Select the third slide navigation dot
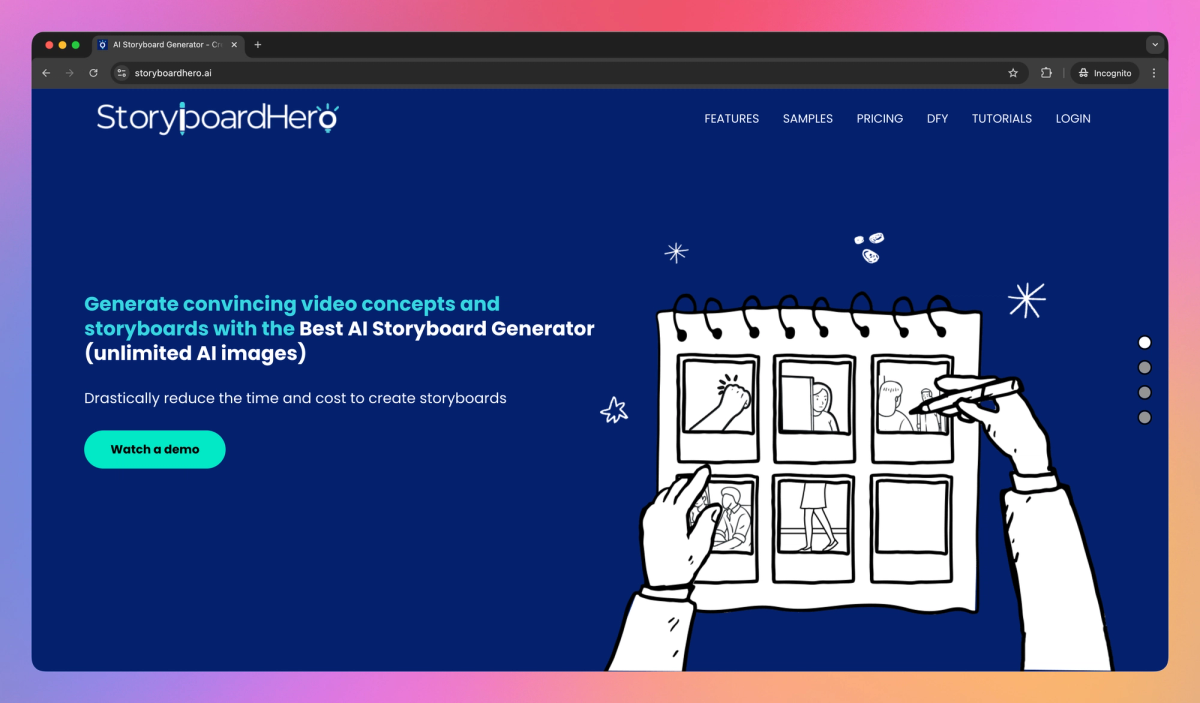The width and height of the screenshot is (1200, 703). (x=1145, y=392)
